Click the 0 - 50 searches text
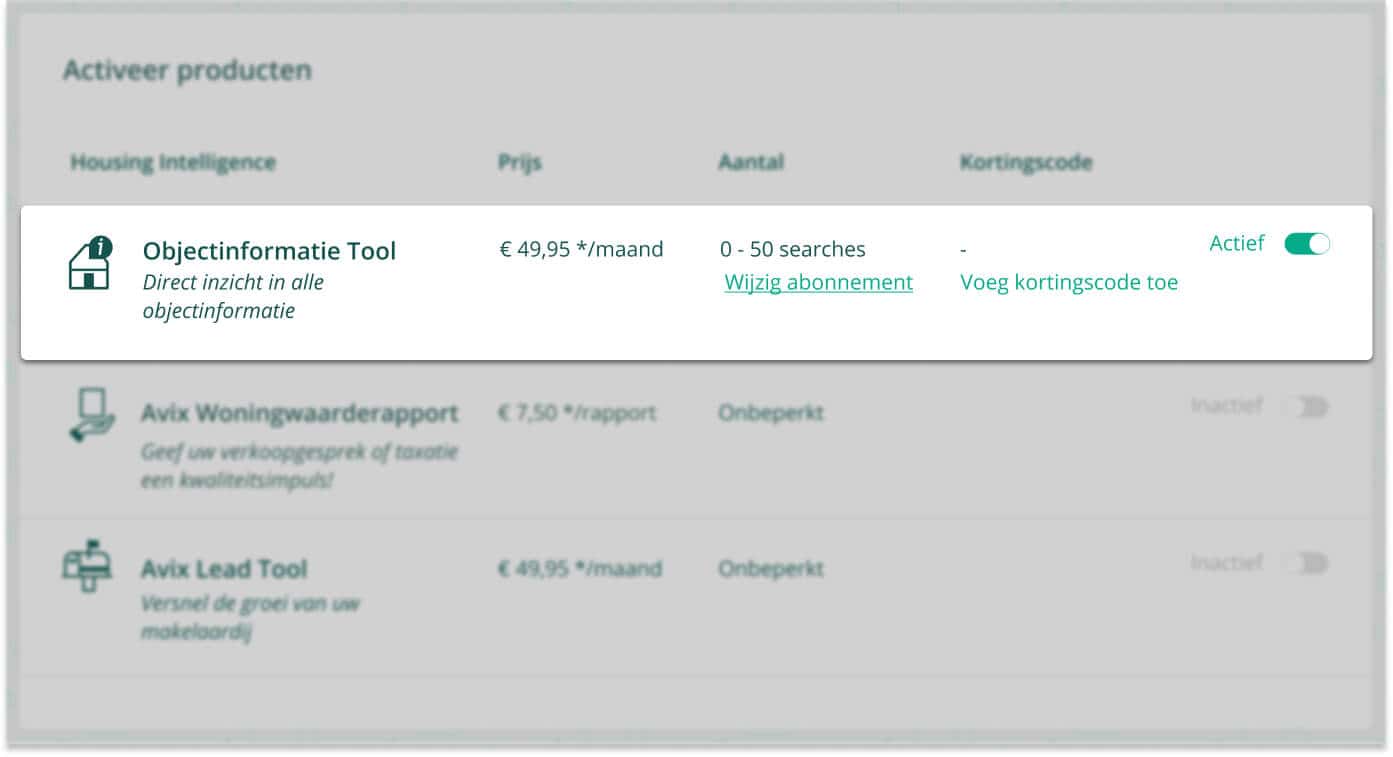1393x757 pixels. click(x=793, y=249)
